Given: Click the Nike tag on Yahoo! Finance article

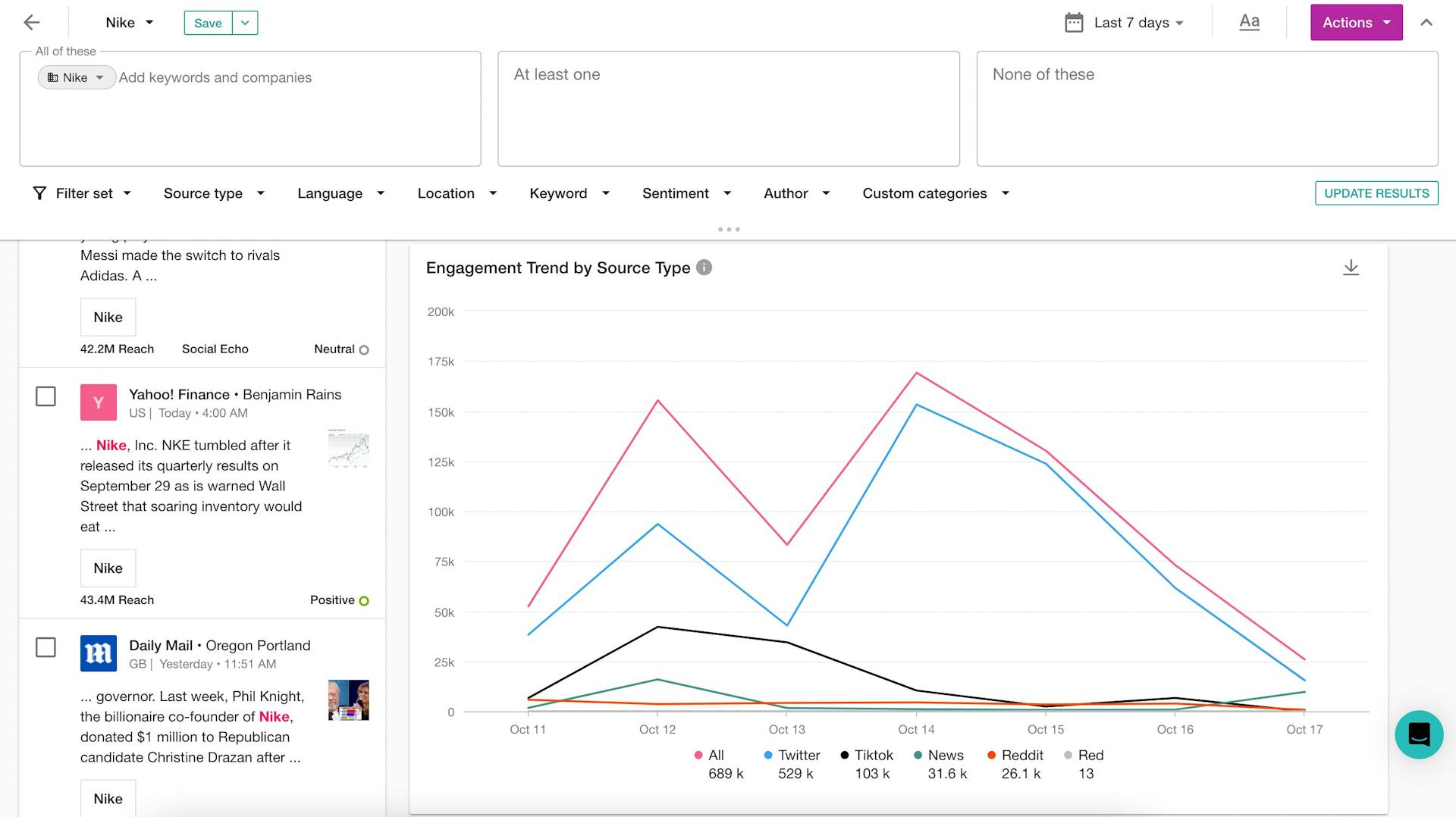Looking at the screenshot, I should pyautogui.click(x=108, y=568).
